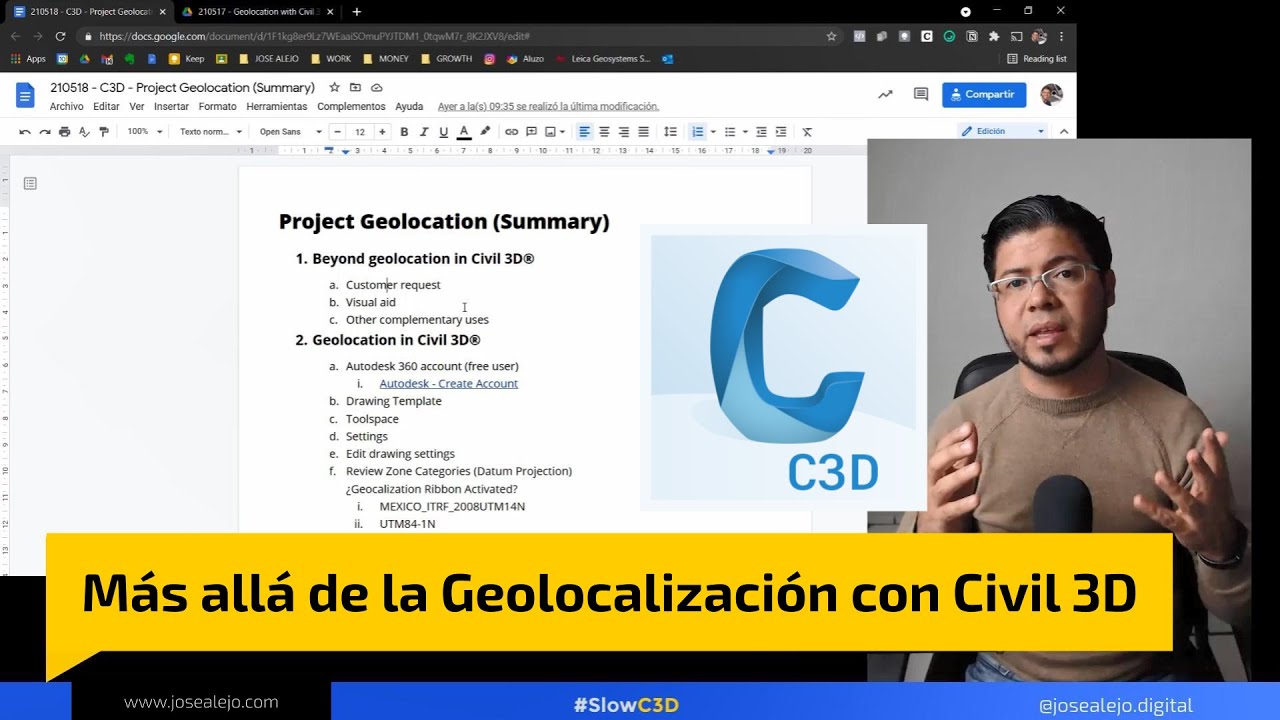Toggle underline formatting
The height and width of the screenshot is (720, 1280).
pyautogui.click(x=444, y=132)
